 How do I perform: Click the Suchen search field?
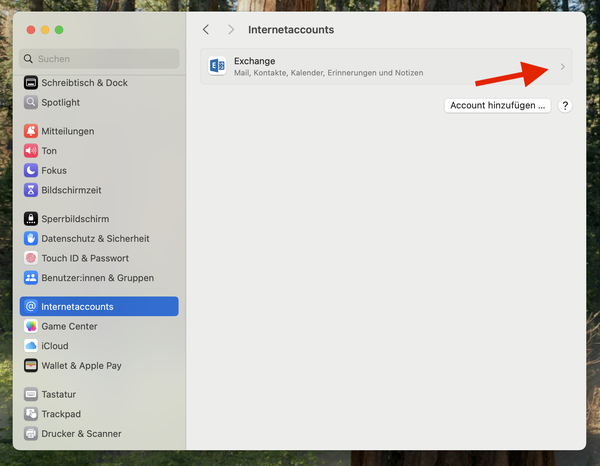coord(100,59)
